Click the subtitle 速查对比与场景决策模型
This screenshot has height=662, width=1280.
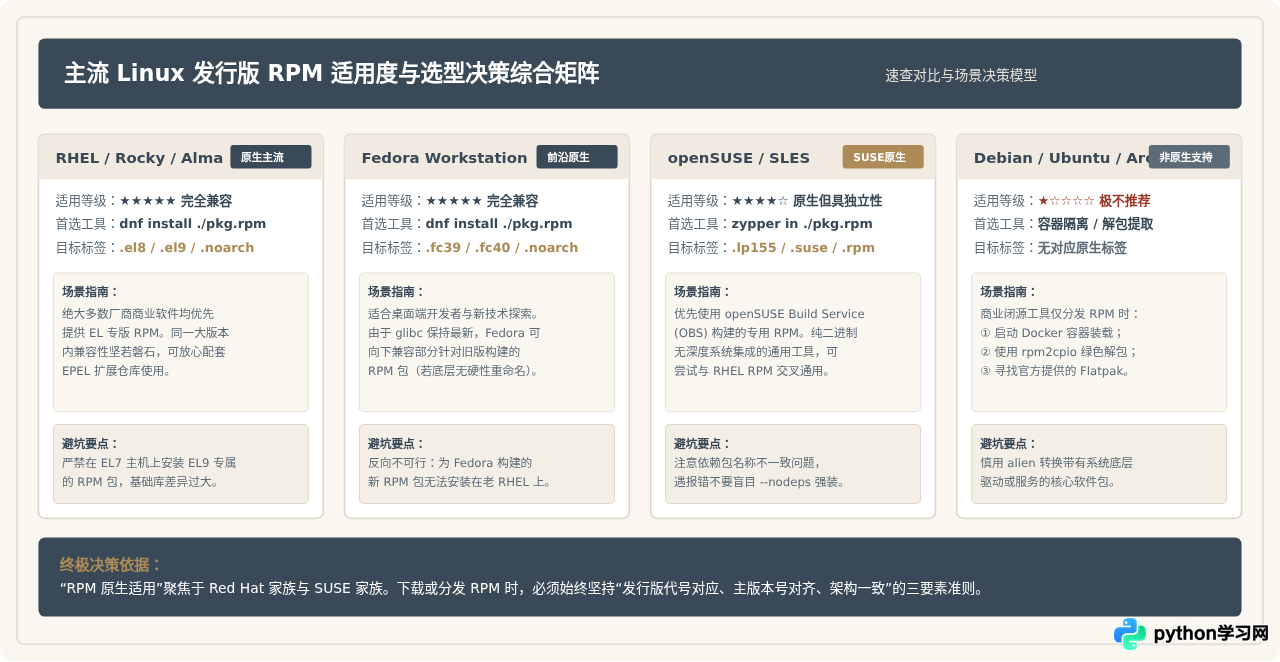(x=961, y=75)
